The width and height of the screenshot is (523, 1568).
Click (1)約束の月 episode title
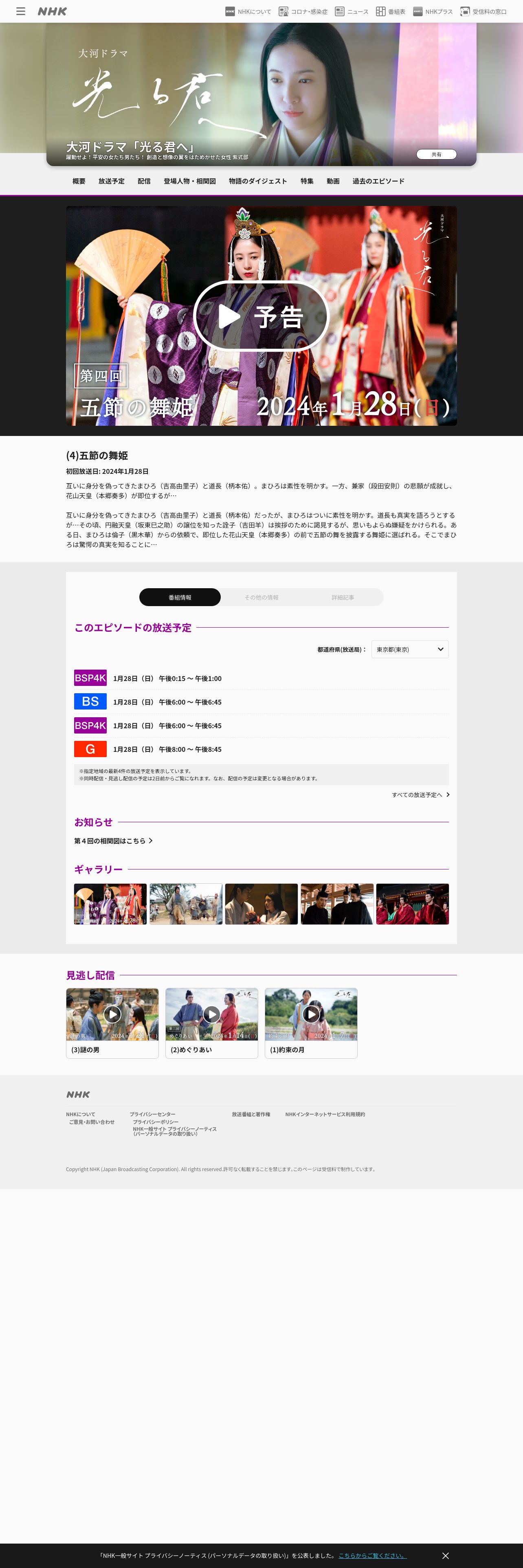pos(288,1049)
